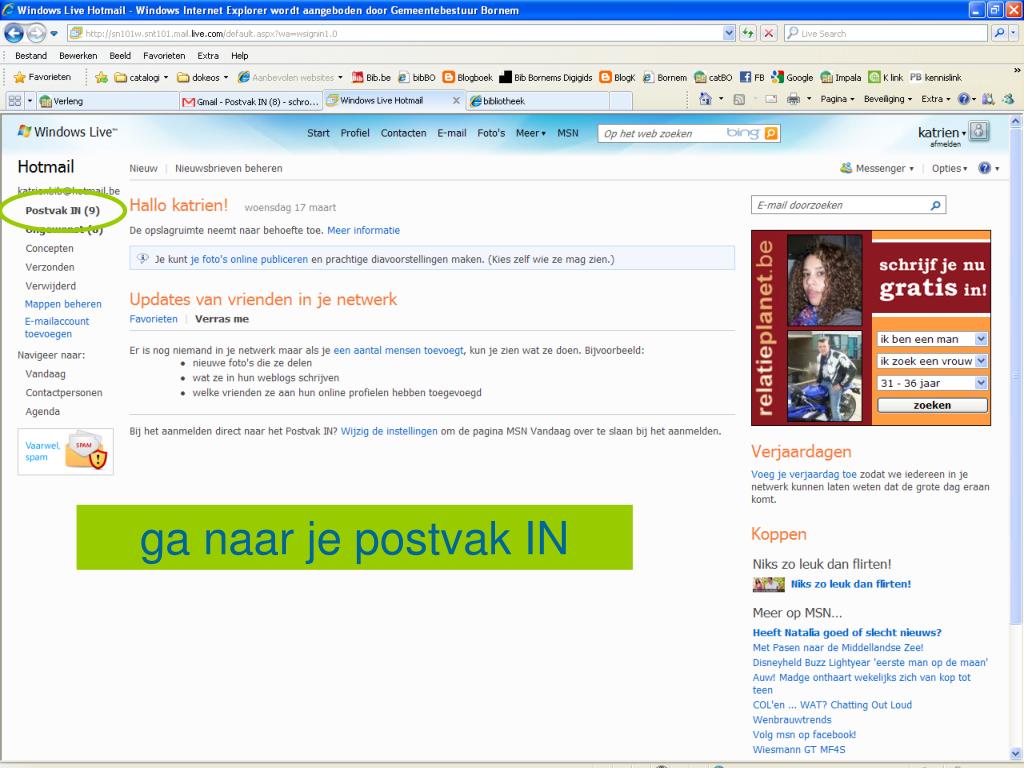
Task: Expand the dokeos favorites folder
Action: [203, 77]
